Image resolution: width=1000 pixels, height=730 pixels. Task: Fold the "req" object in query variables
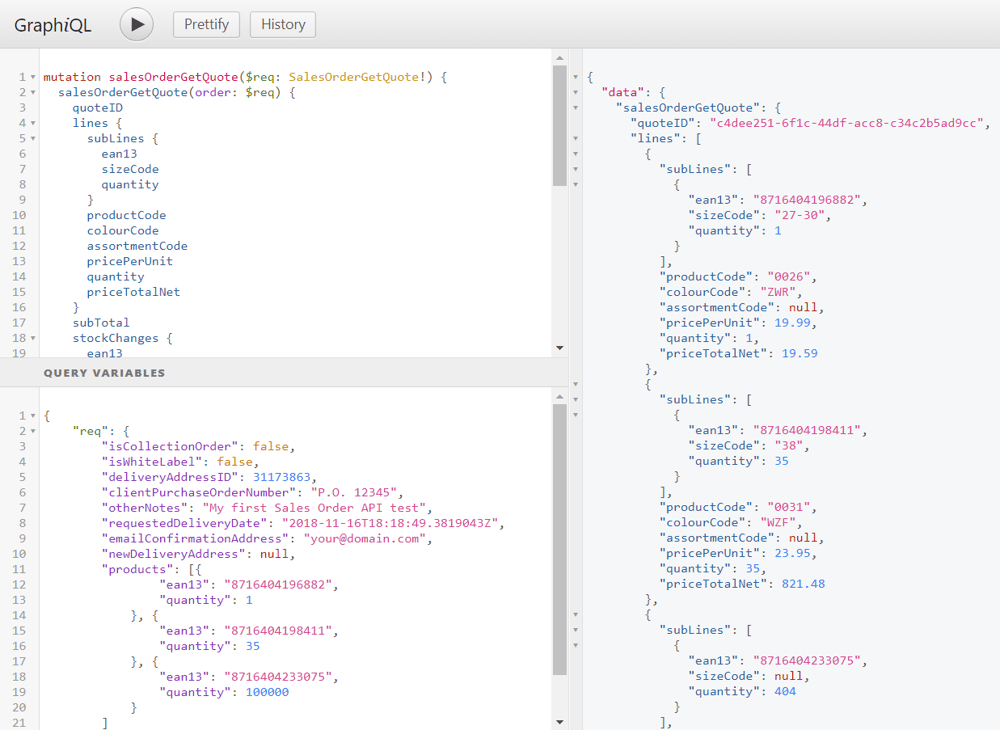[33, 431]
